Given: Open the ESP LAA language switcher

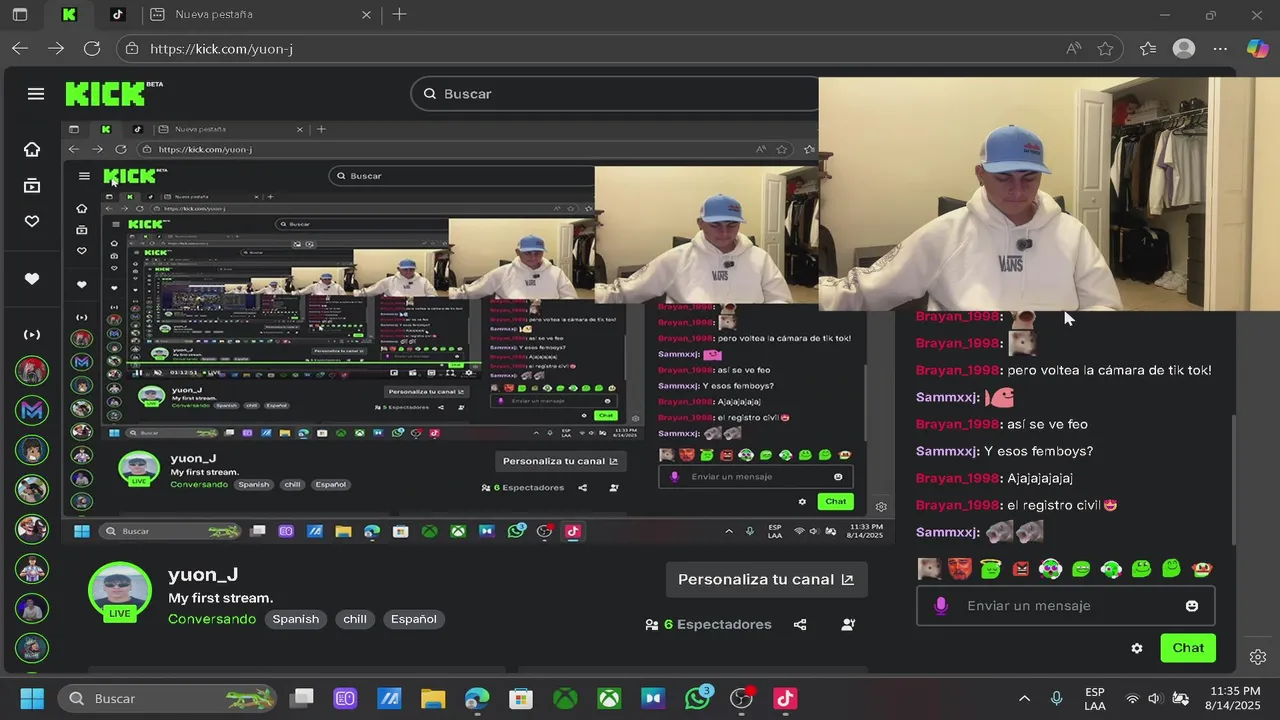Looking at the screenshot, I should (x=1095, y=698).
